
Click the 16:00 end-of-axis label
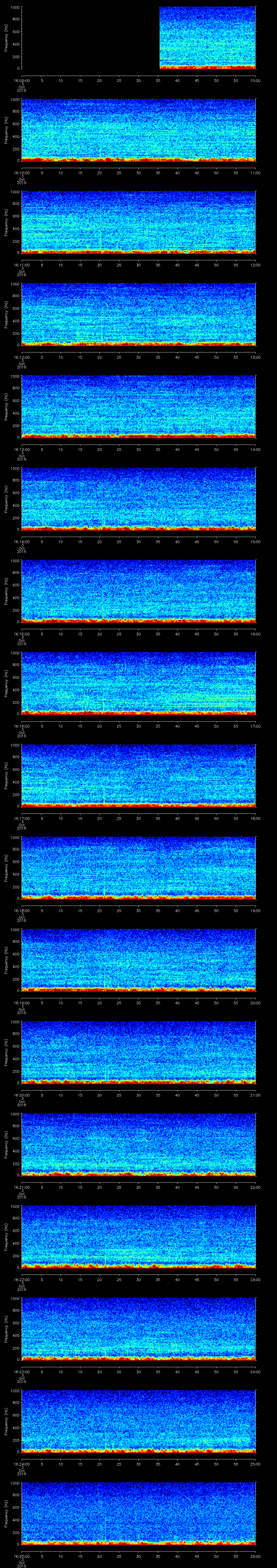click(255, 634)
